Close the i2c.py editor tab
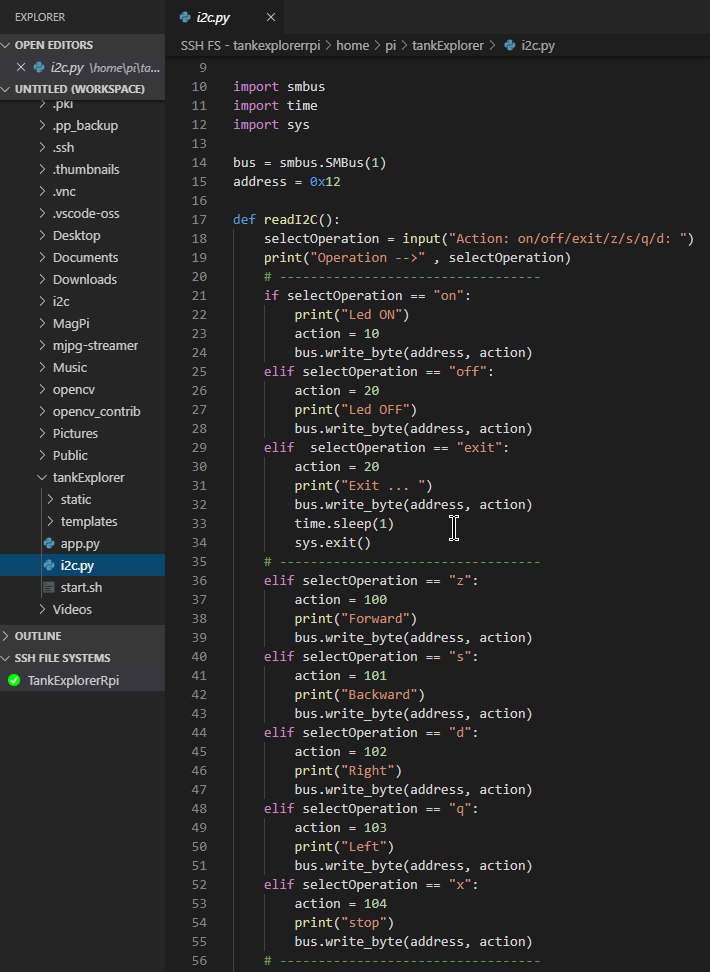 click(x=270, y=17)
